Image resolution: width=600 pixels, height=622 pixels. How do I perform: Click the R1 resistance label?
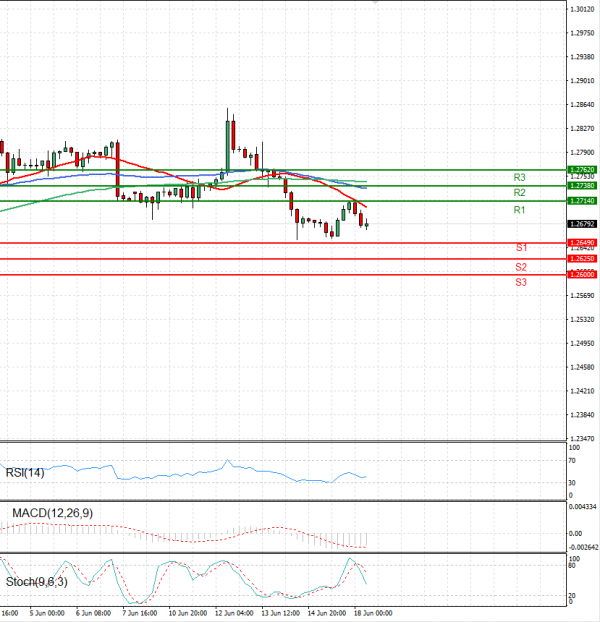[519, 210]
